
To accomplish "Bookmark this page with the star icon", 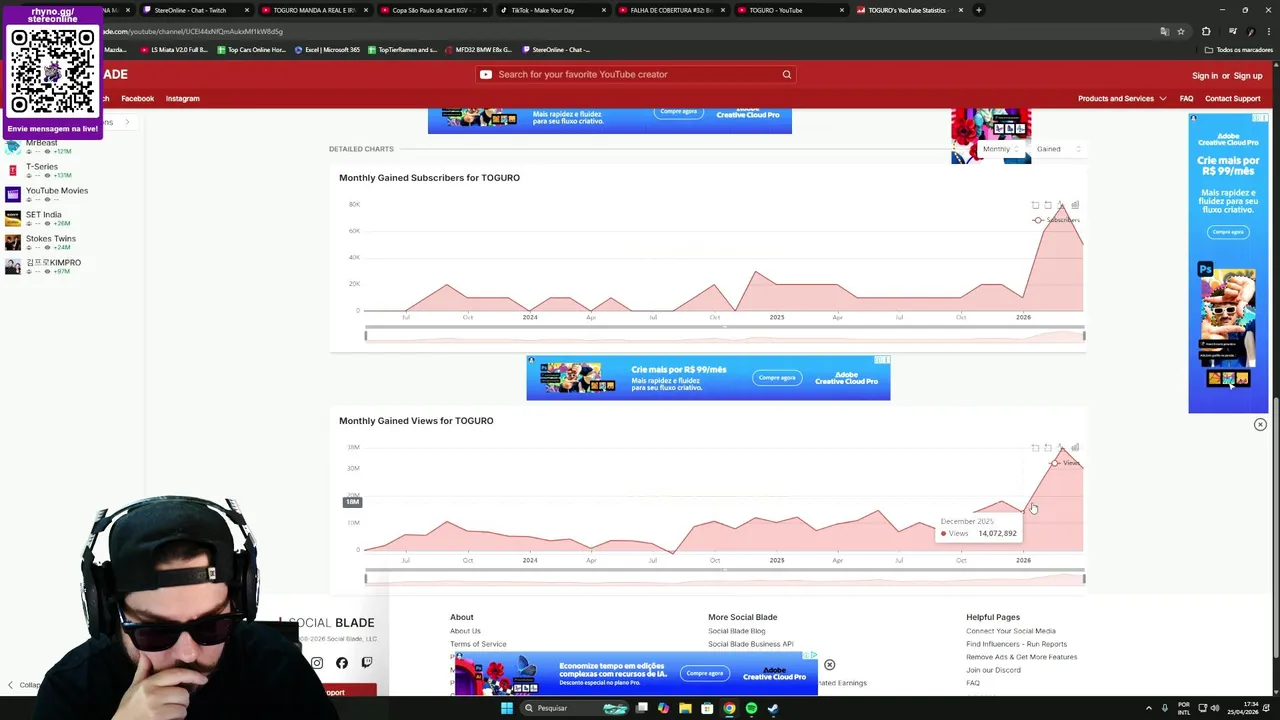I will 1181,31.
